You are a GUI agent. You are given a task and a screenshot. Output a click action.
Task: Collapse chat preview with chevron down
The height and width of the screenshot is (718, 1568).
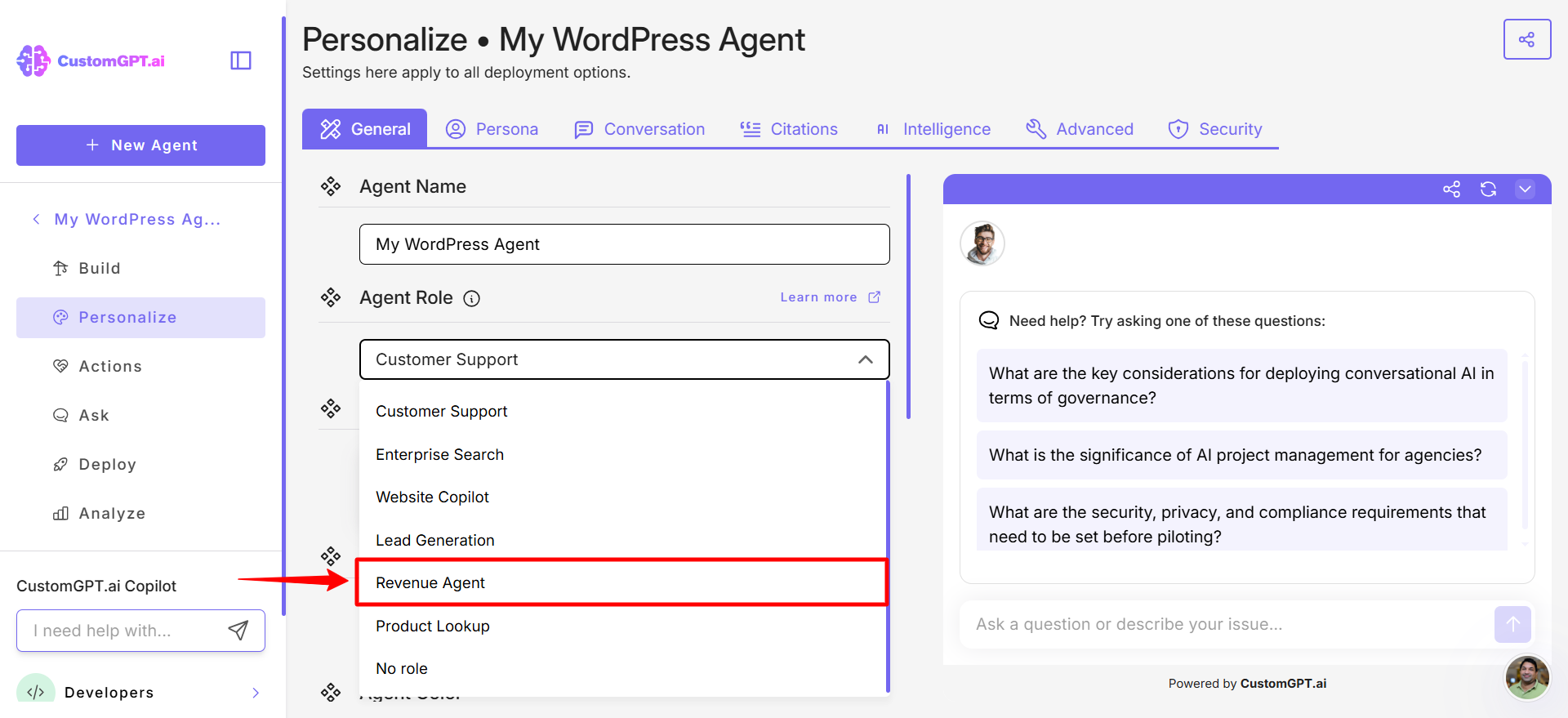pyautogui.click(x=1525, y=190)
